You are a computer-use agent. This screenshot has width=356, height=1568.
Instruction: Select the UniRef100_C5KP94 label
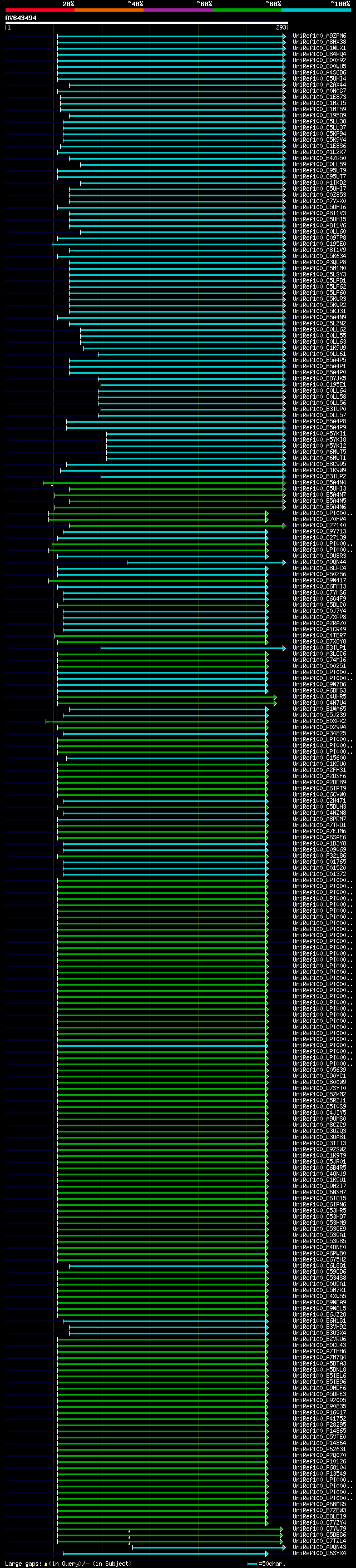click(x=319, y=134)
